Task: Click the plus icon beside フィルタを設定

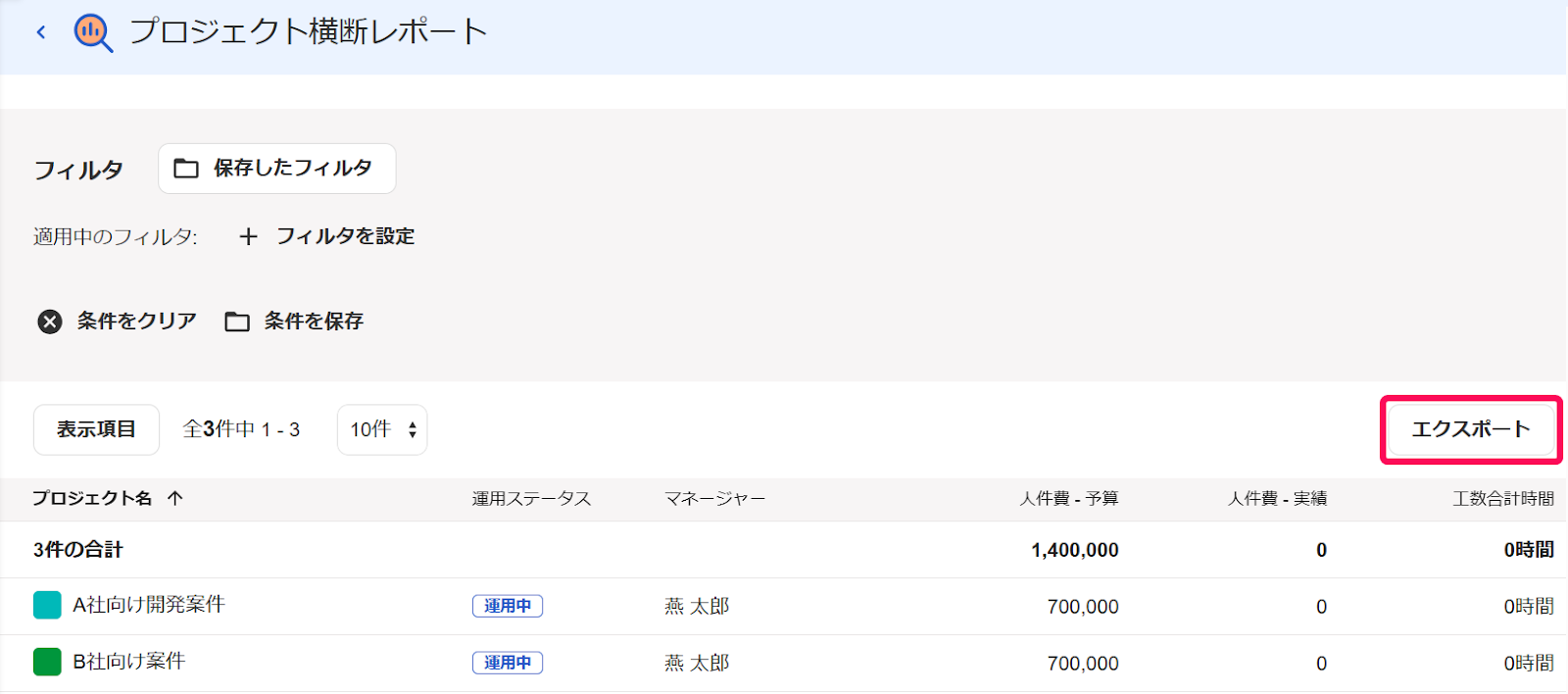Action: pyautogui.click(x=249, y=236)
